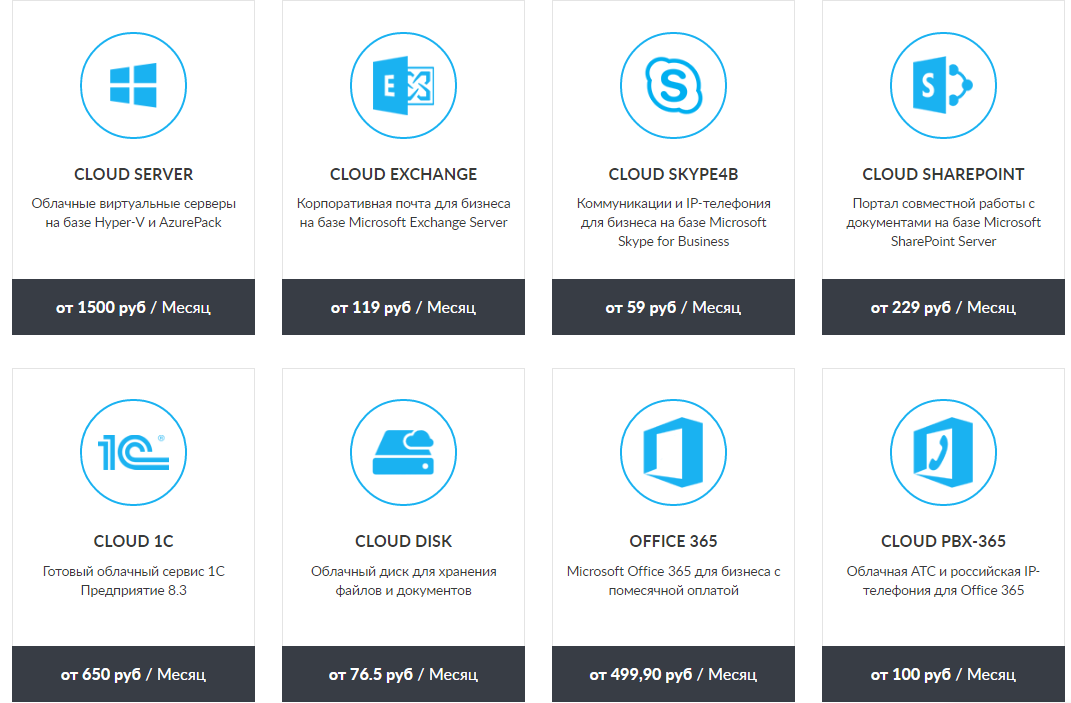
Task: Select the 'от 1500 руб / Месяц' price bar
Action: (x=133, y=307)
